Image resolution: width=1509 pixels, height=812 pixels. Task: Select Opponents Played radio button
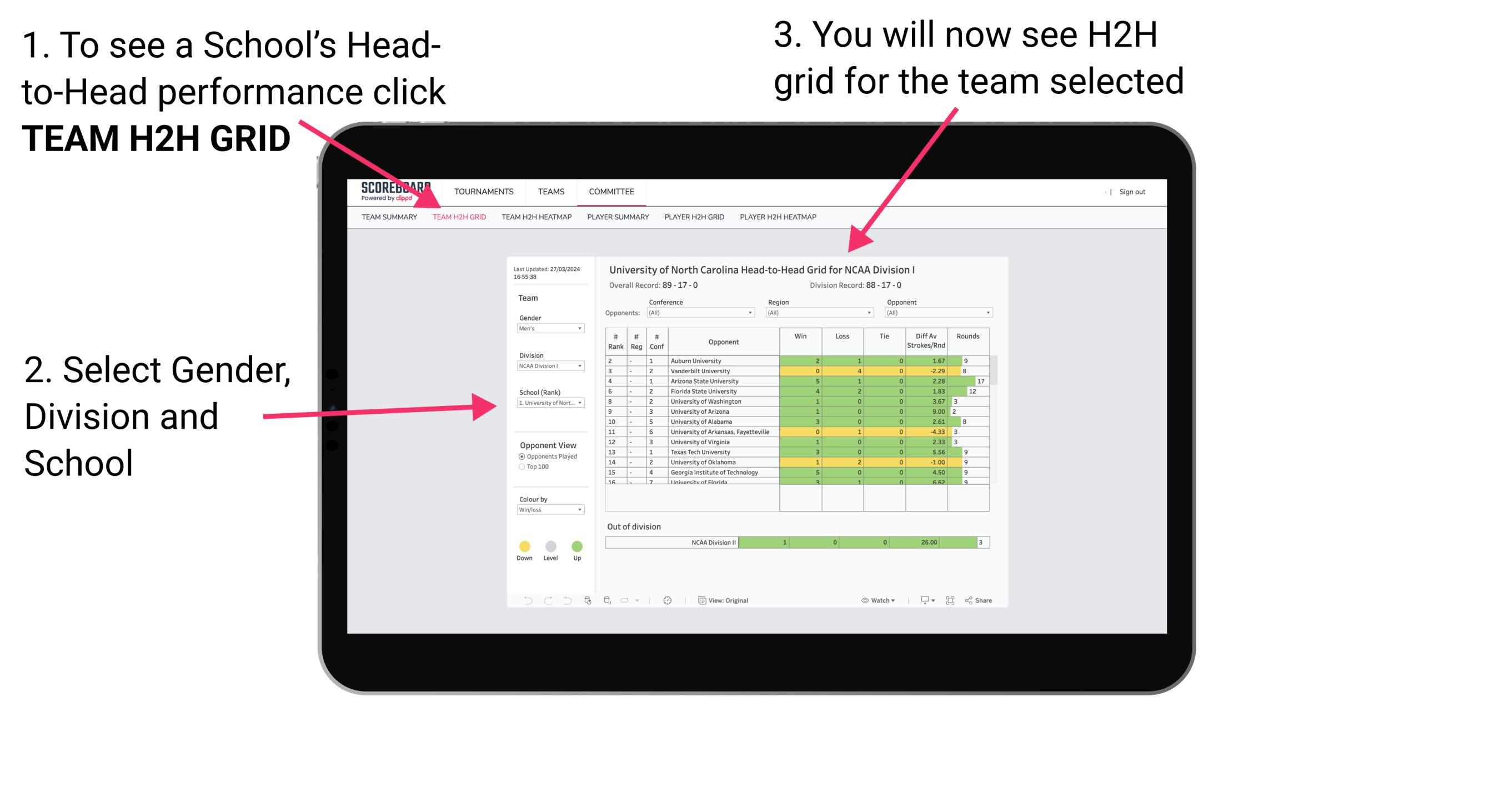517,456
